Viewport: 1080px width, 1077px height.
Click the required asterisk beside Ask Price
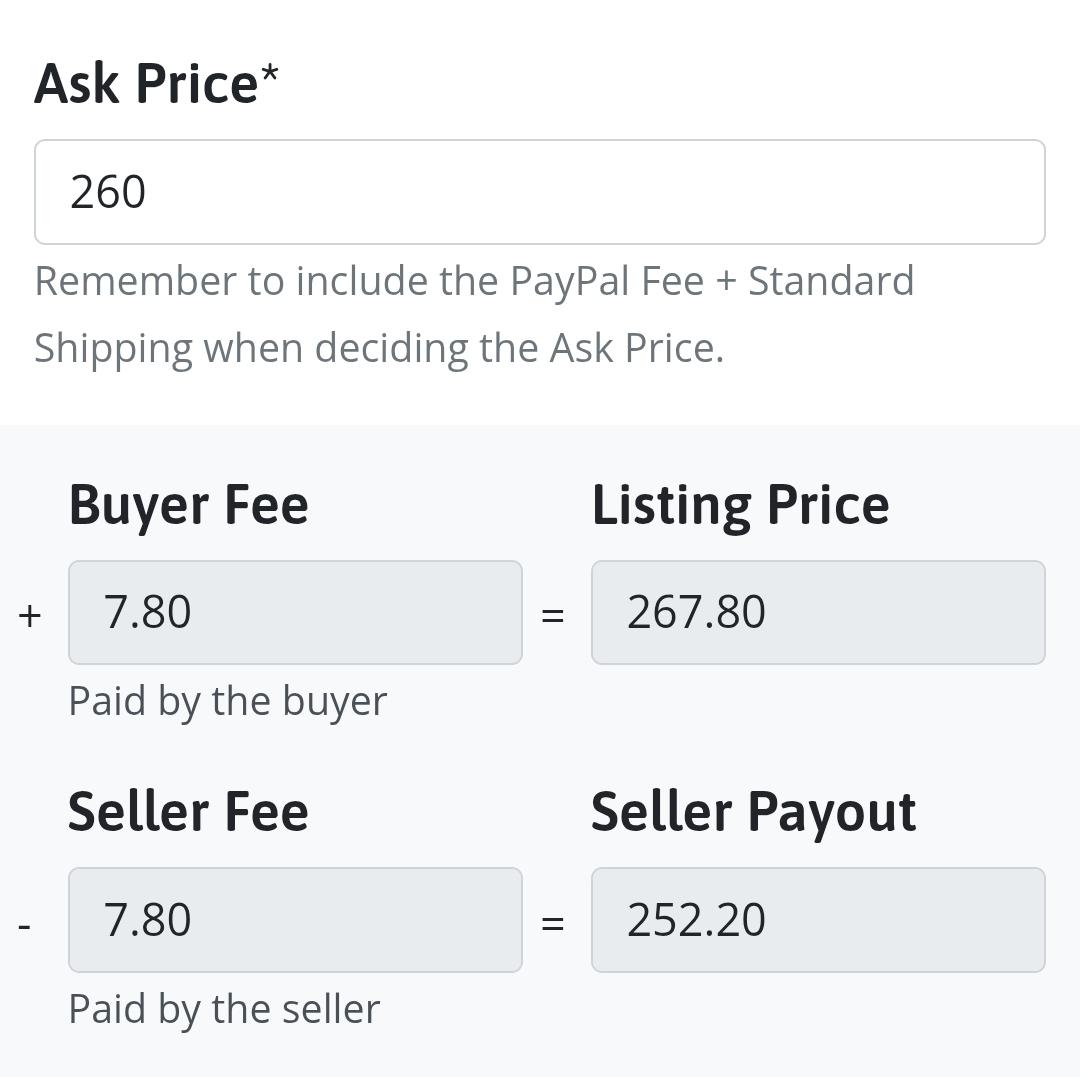270,74
